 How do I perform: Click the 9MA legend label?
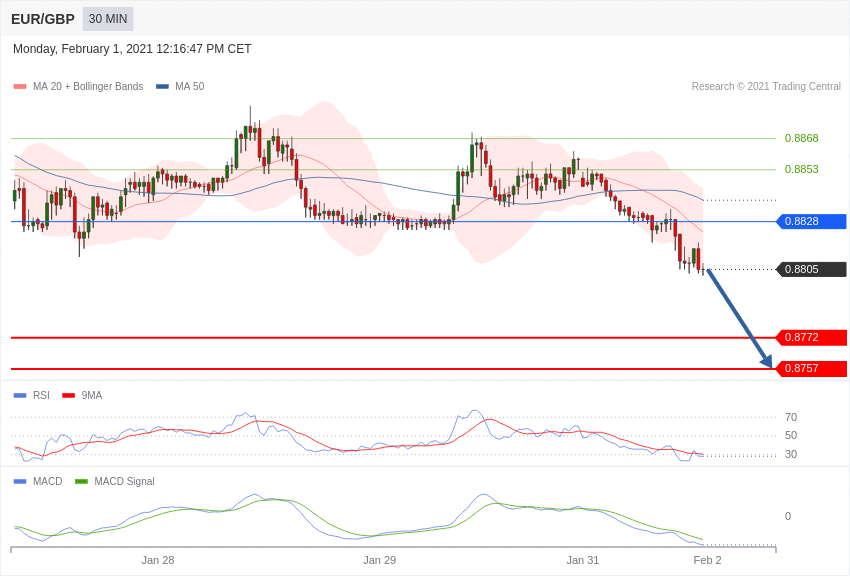(92, 395)
